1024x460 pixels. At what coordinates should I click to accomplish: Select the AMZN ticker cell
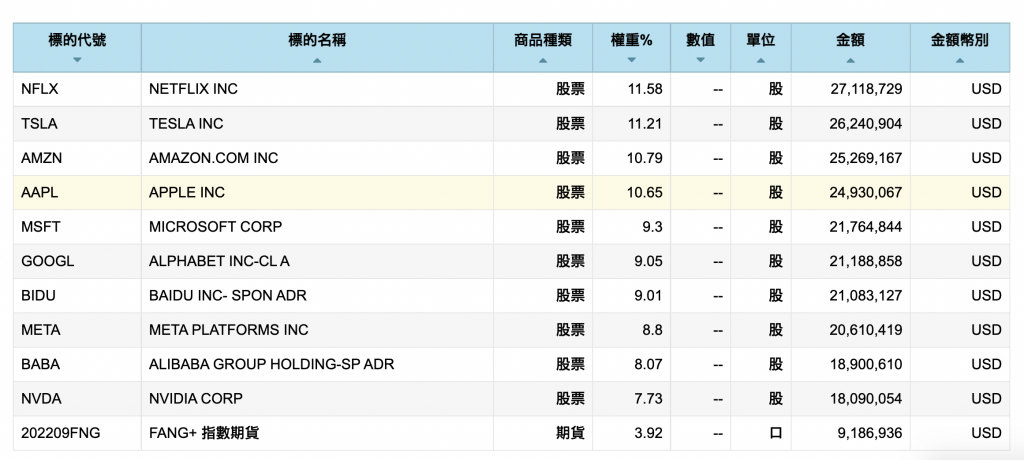coord(77,158)
